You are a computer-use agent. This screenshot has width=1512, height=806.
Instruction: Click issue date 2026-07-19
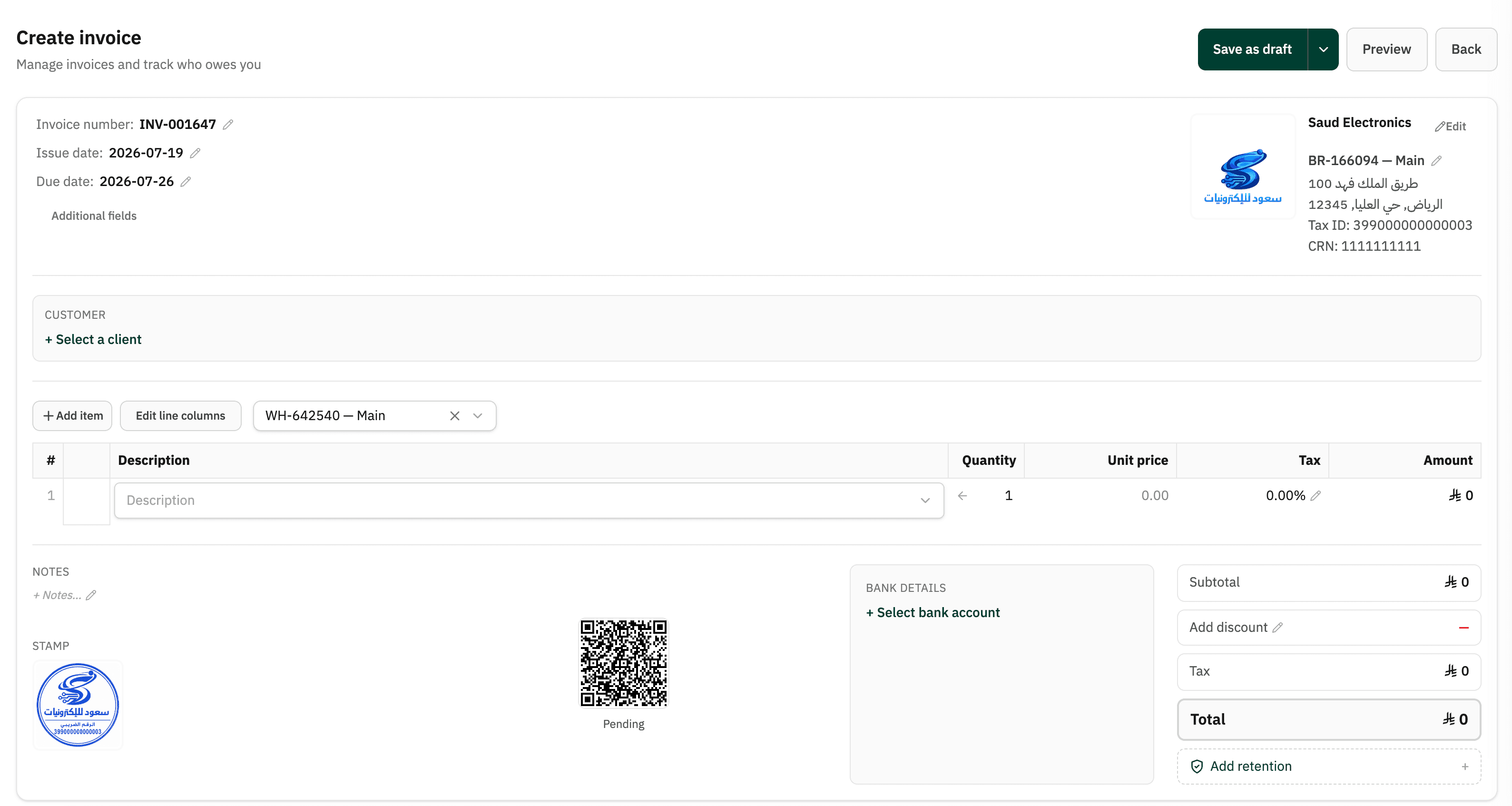tap(146, 153)
